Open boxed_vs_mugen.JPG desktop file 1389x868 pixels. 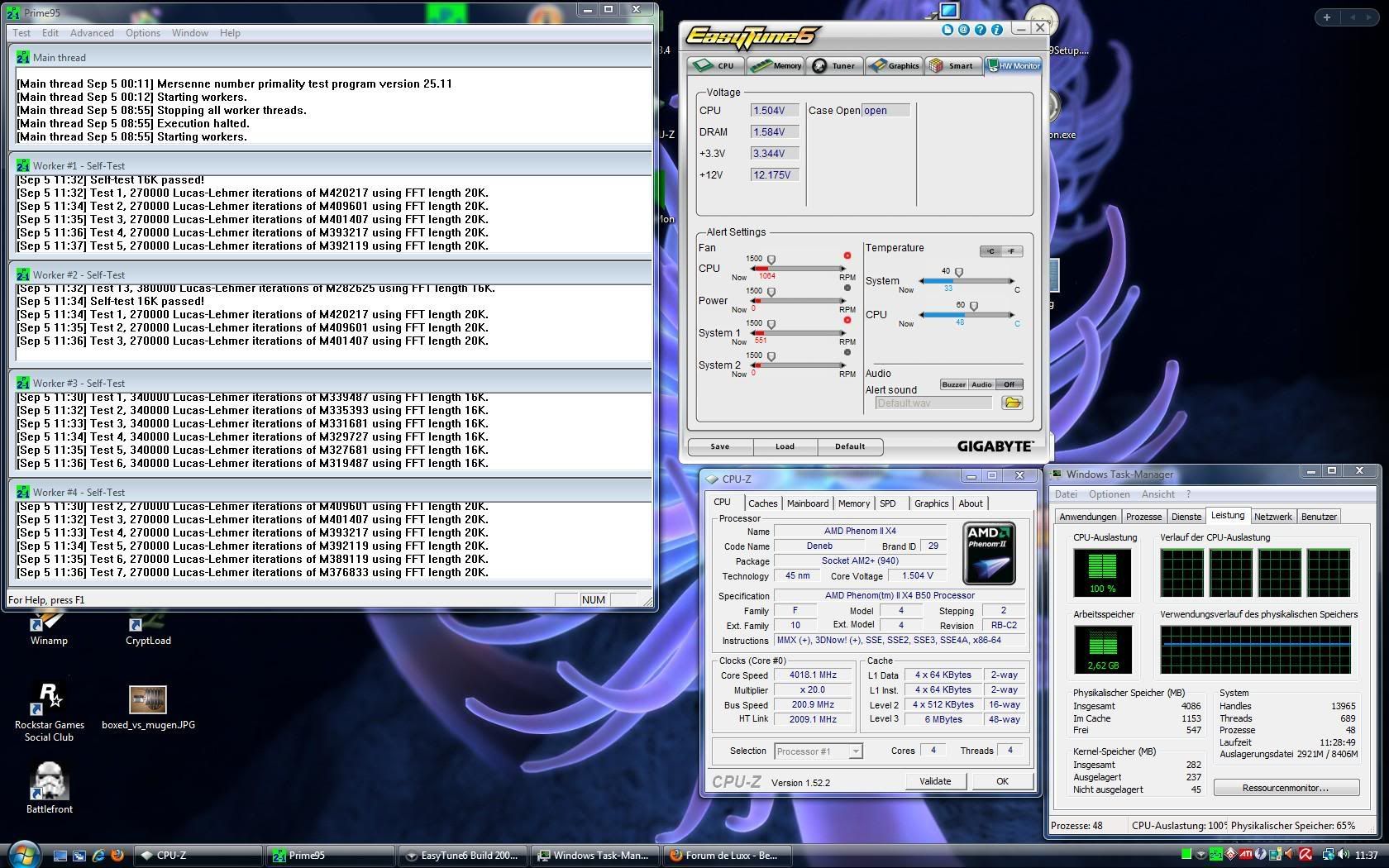coord(148,708)
